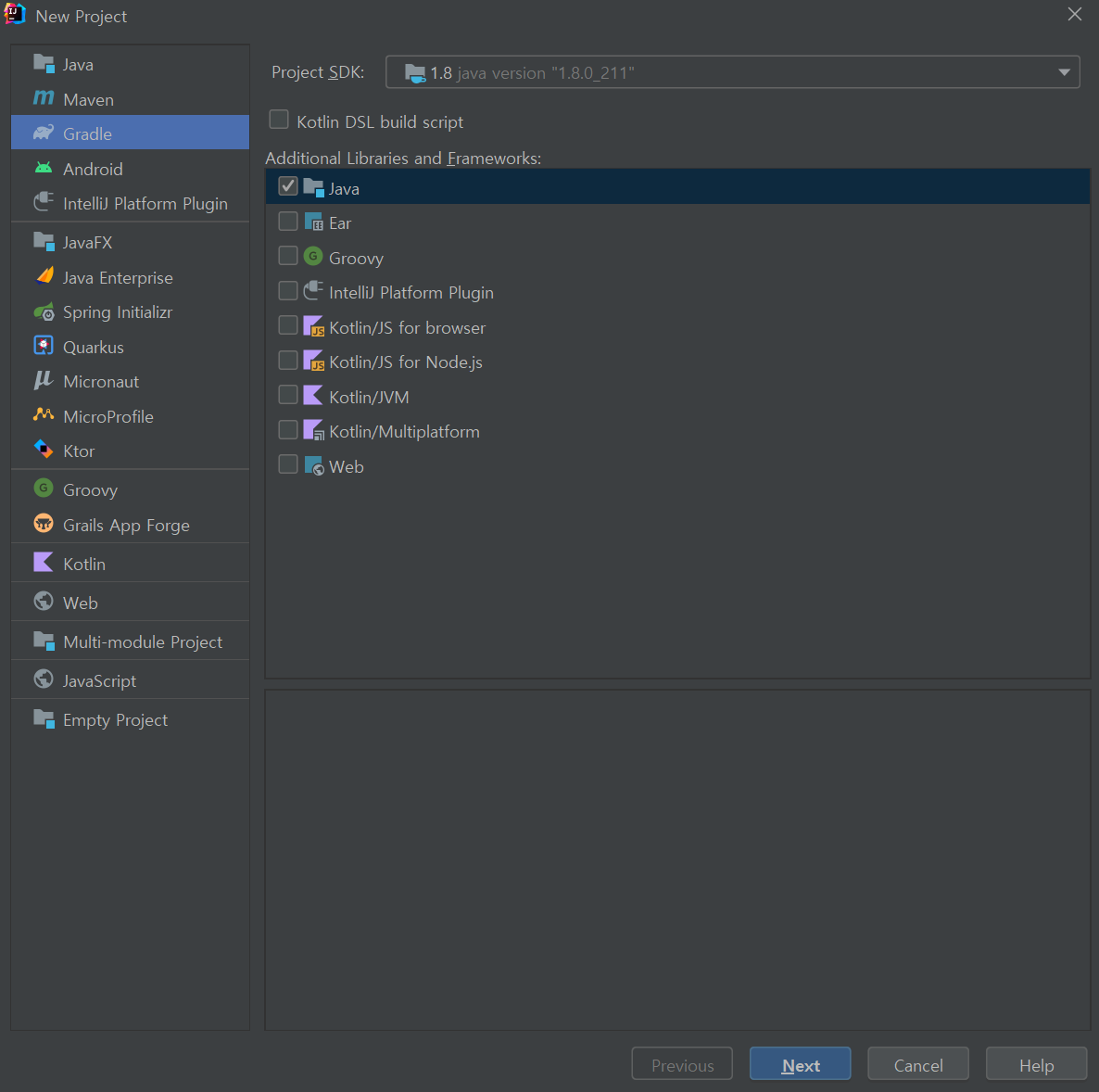Click the 'Kotlin/JS for Node.js' text

[x=406, y=362]
